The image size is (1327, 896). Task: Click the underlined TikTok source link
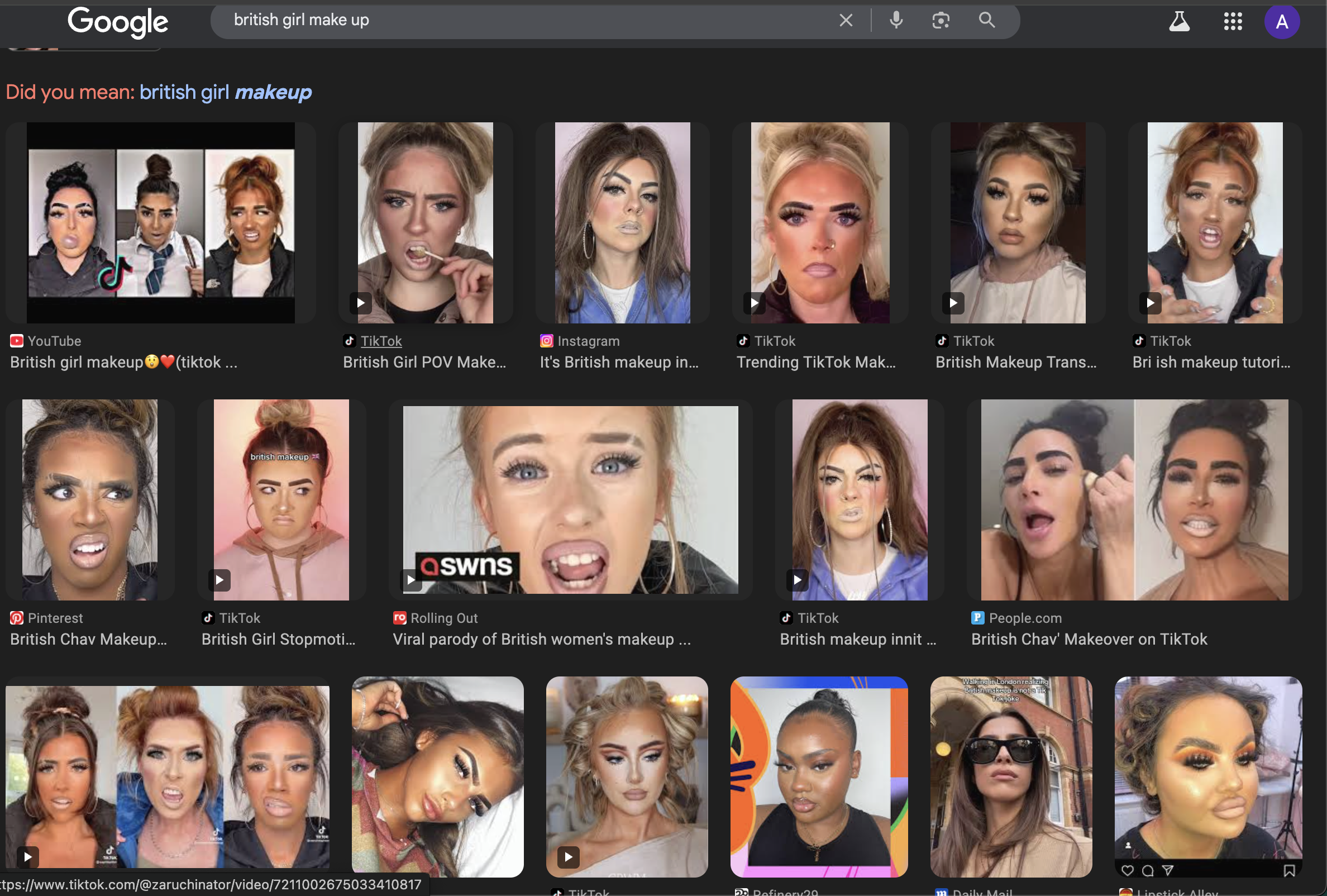(x=381, y=341)
